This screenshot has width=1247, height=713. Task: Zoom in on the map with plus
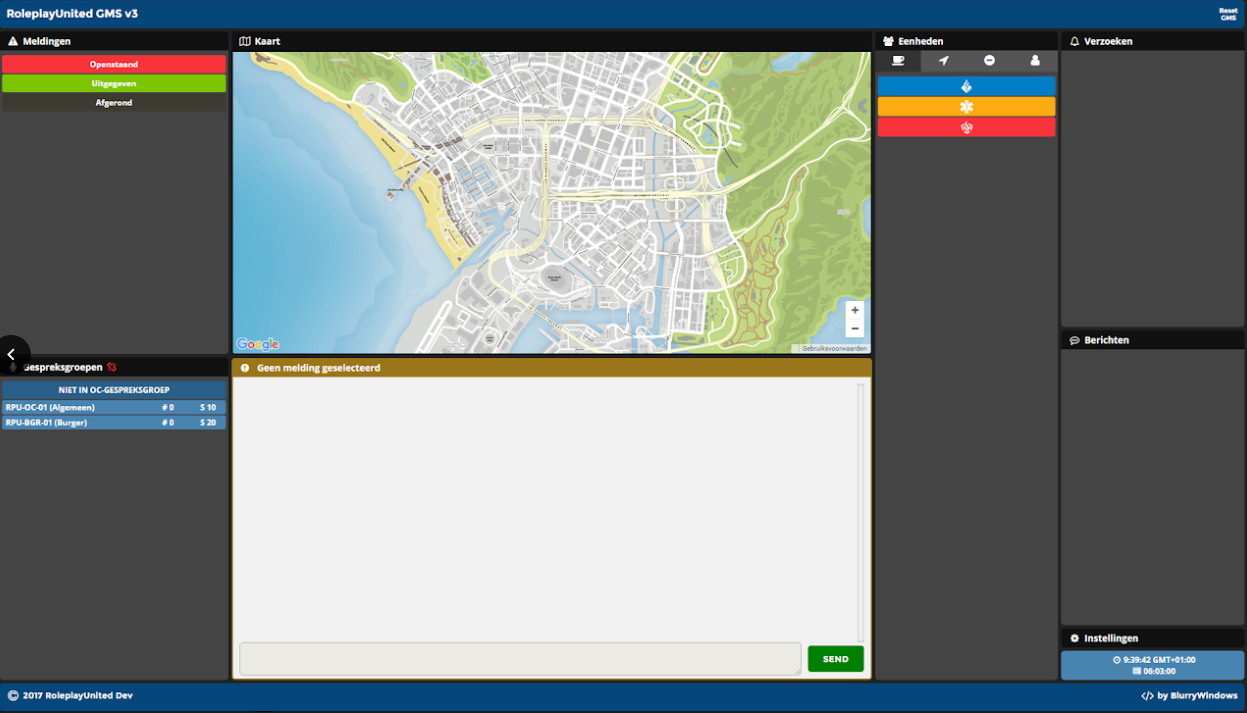pos(854,310)
